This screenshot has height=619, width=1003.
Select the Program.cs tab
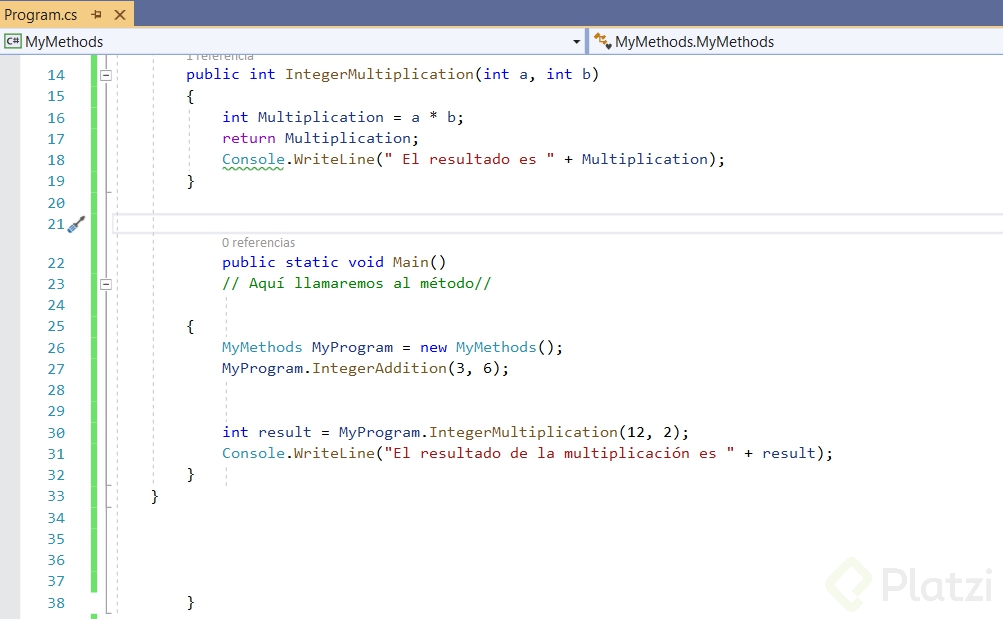click(40, 14)
